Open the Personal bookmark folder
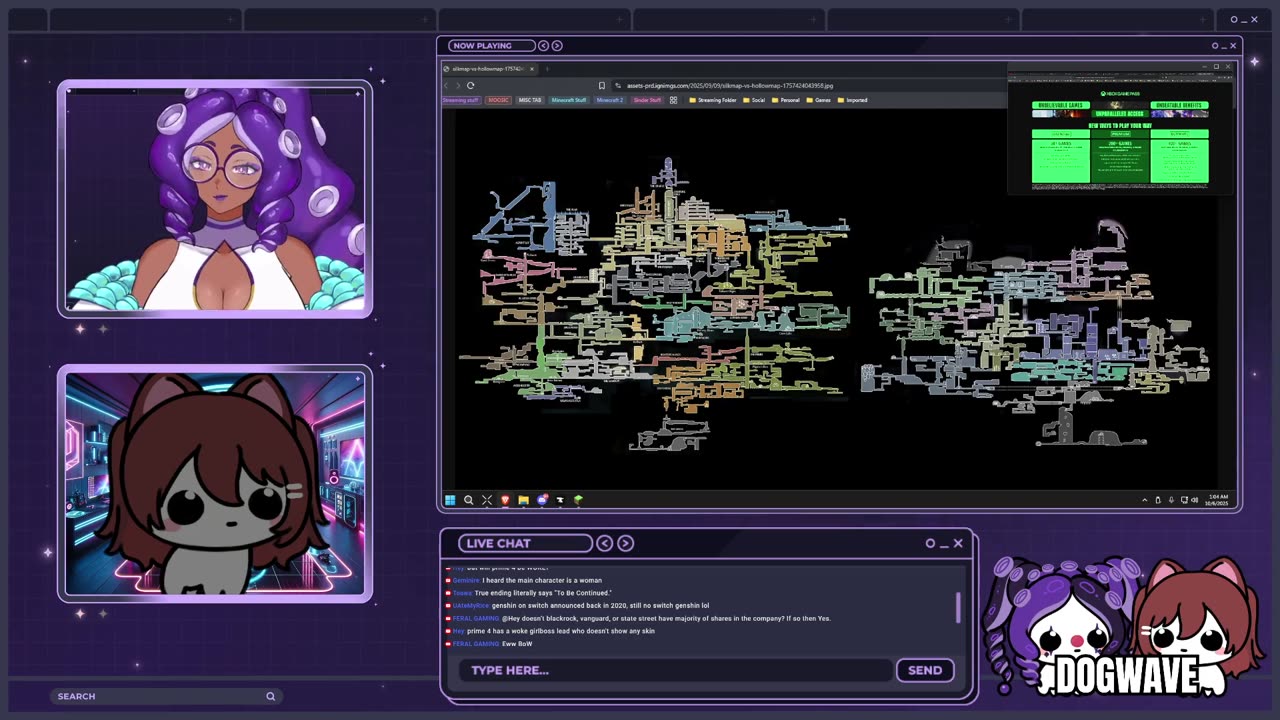The image size is (1280, 720). click(785, 100)
